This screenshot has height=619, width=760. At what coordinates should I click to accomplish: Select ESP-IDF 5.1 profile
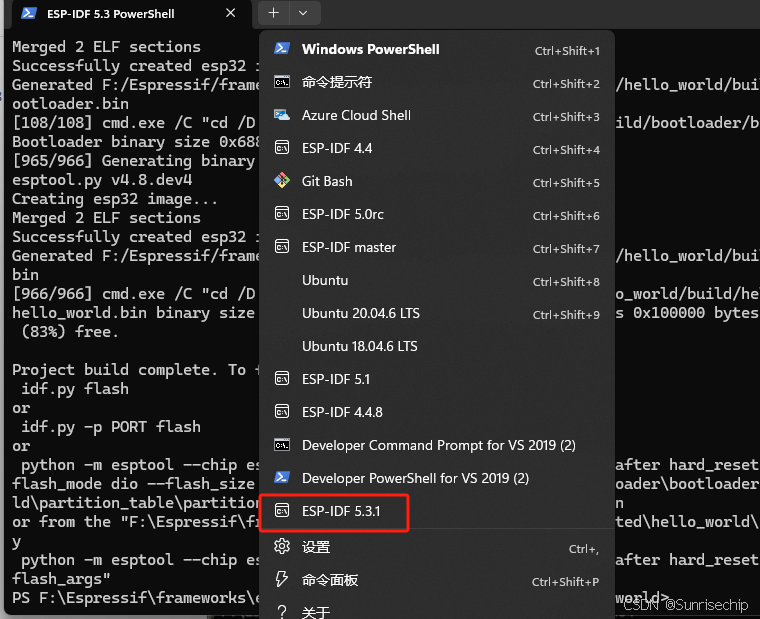437,379
